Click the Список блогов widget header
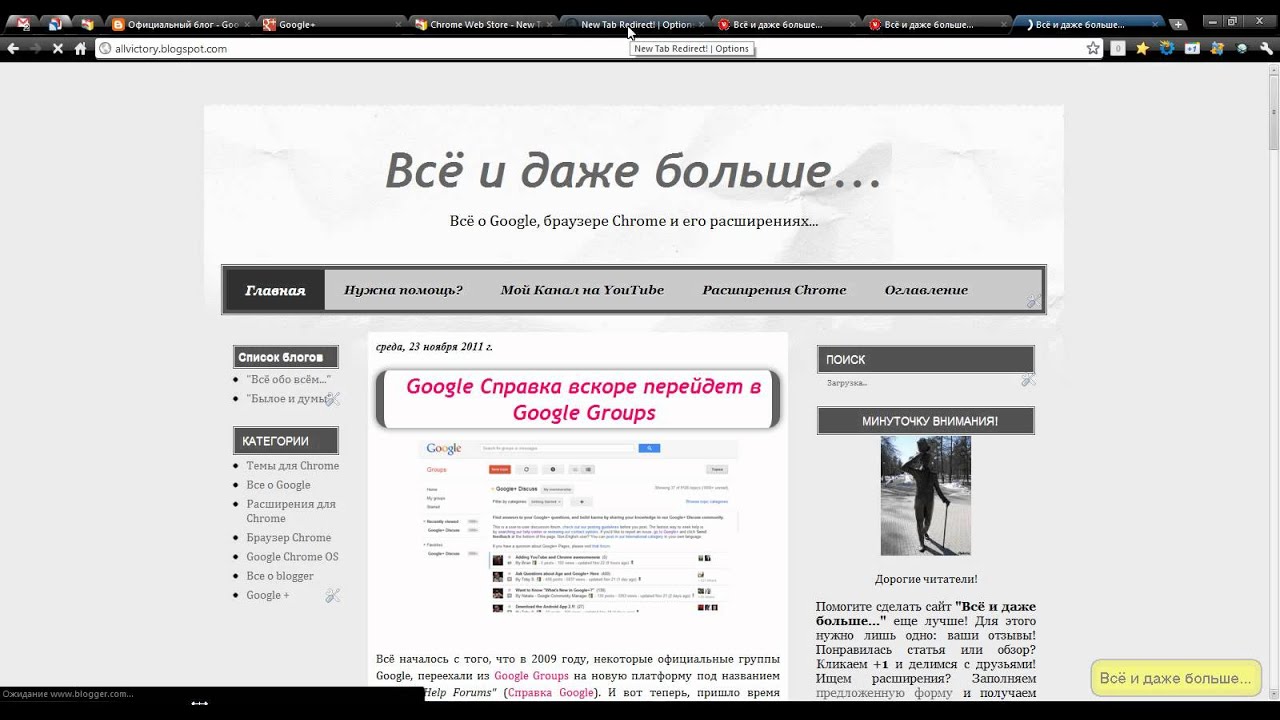1280x720 pixels. coord(286,357)
